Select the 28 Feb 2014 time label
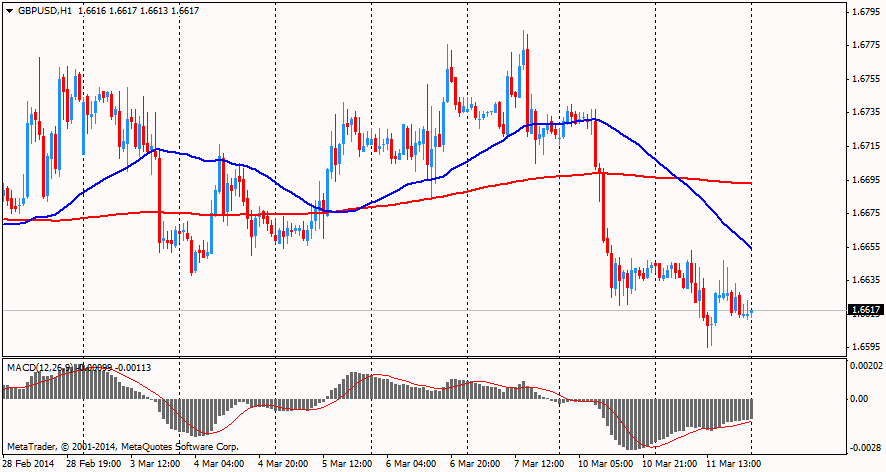The width and height of the screenshot is (886, 472). (x=29, y=464)
